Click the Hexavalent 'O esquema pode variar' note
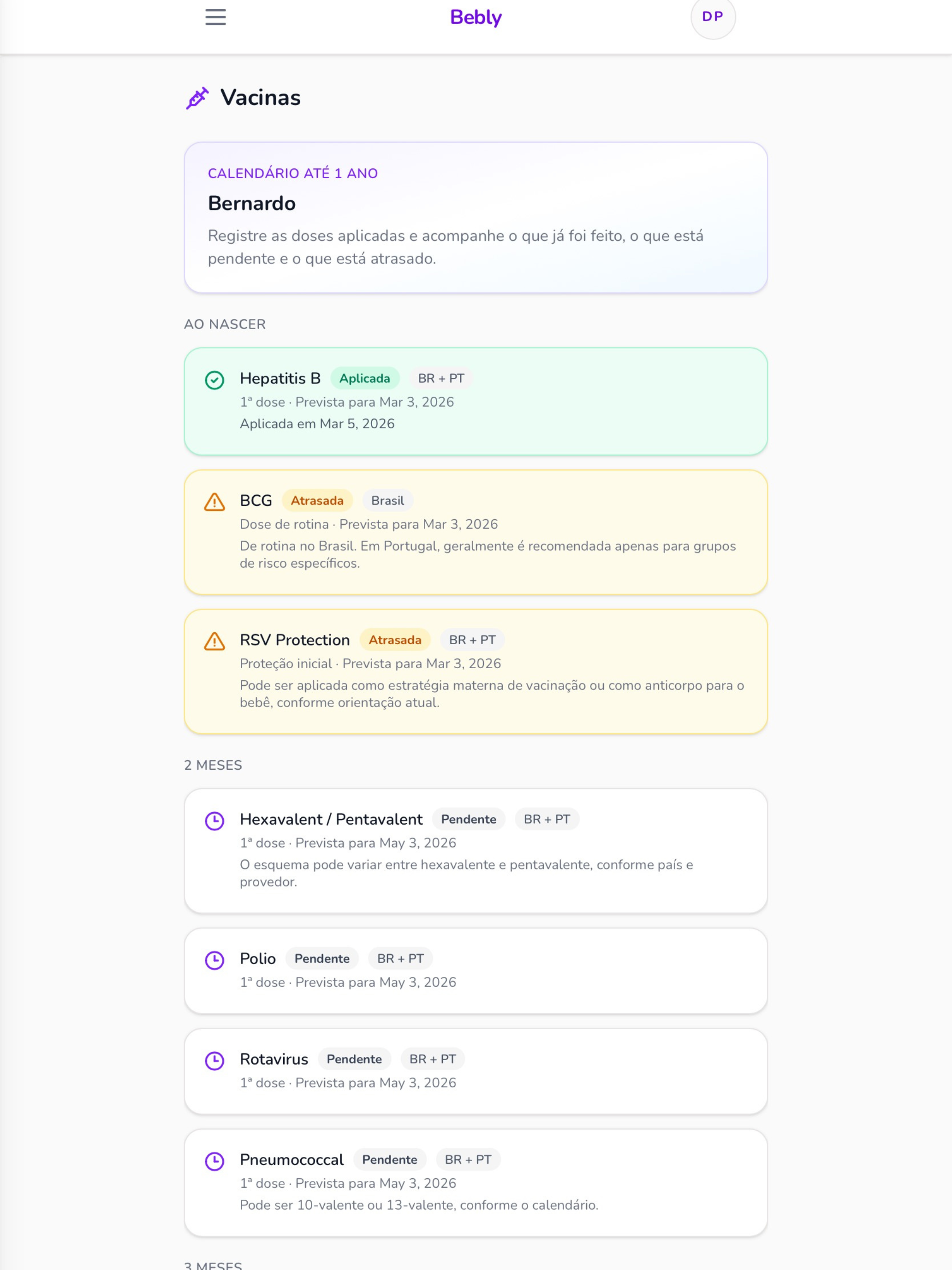 466,873
